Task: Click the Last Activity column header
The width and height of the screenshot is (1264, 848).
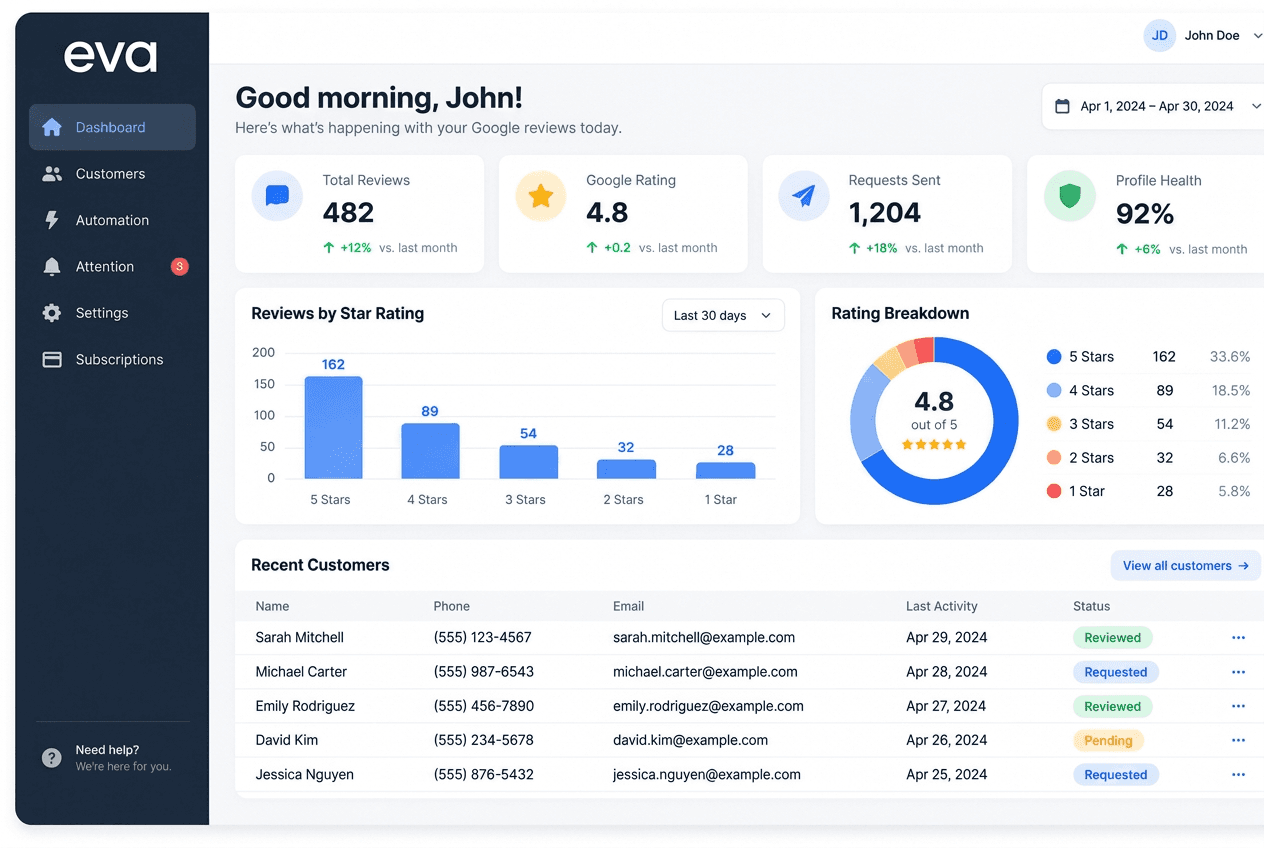Action: 942,606
